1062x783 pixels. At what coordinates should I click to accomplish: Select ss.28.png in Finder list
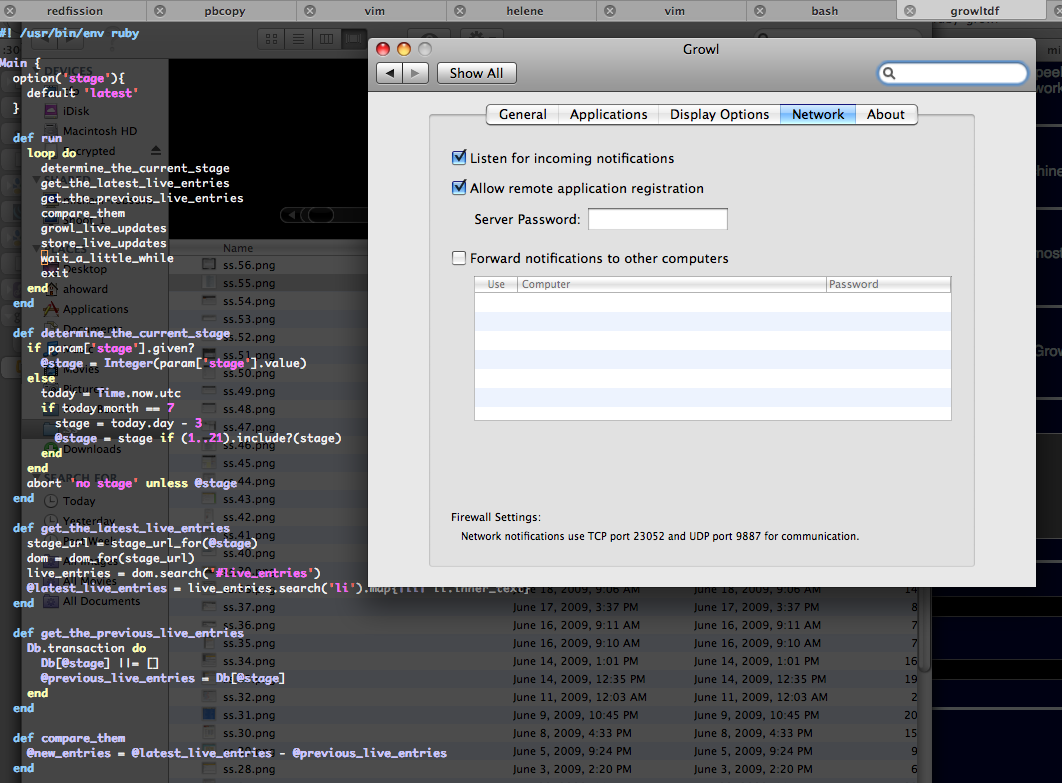pyautogui.click(x=249, y=769)
